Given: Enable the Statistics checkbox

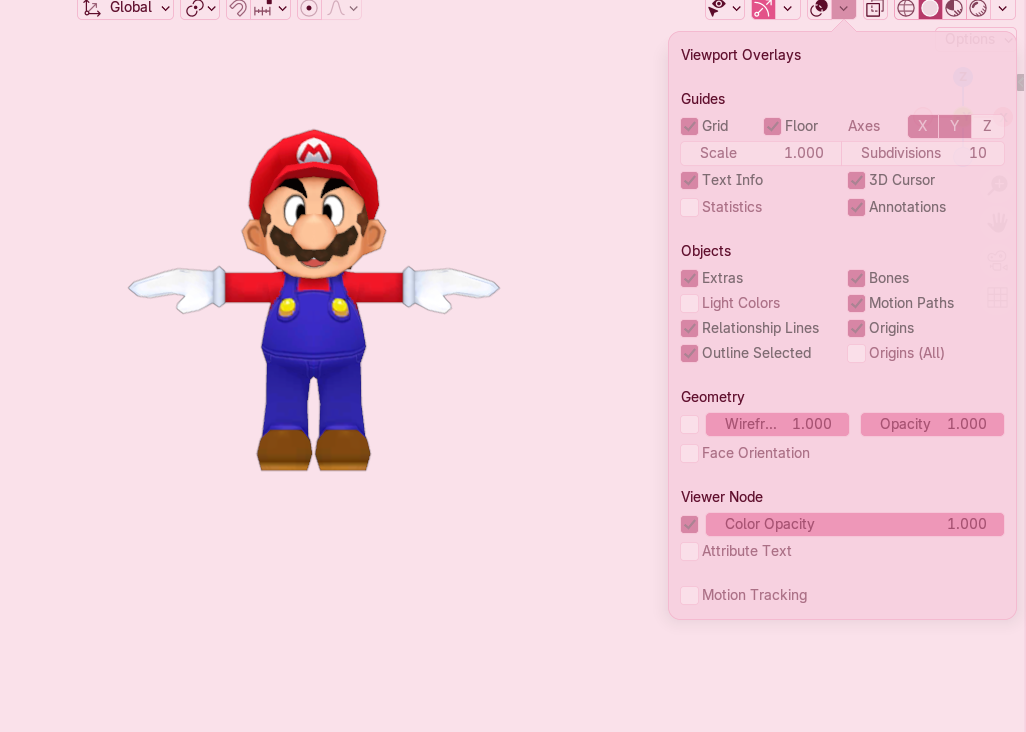Looking at the screenshot, I should pos(689,207).
